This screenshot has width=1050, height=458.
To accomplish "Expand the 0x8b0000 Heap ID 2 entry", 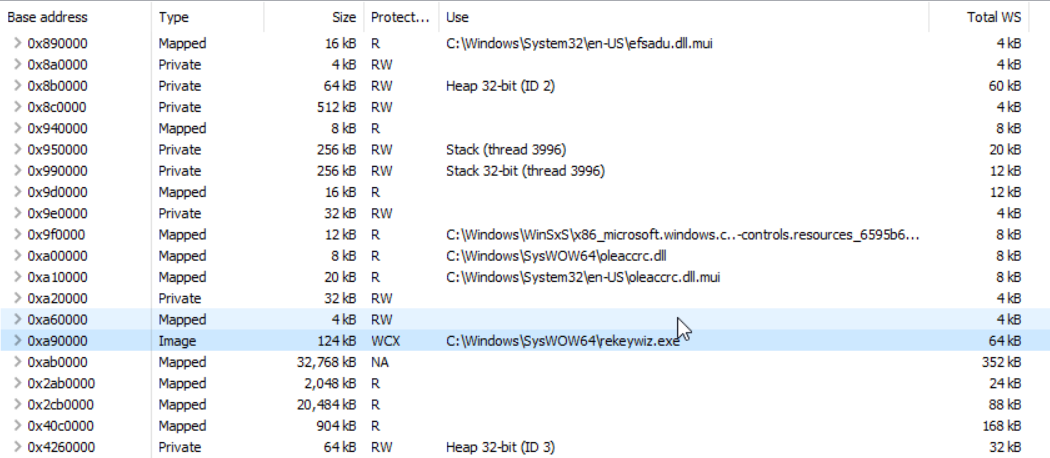I will pos(17,86).
